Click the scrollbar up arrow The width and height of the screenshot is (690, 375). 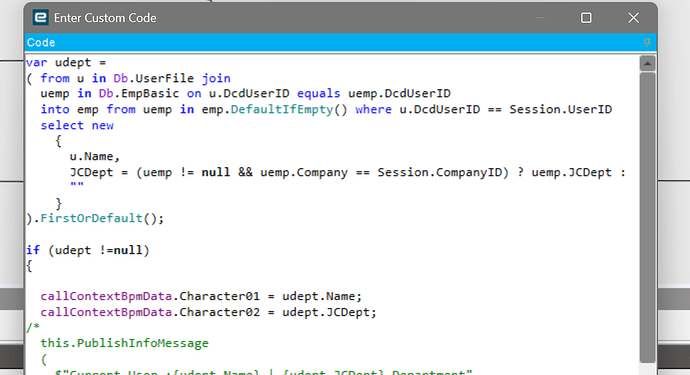[647, 64]
